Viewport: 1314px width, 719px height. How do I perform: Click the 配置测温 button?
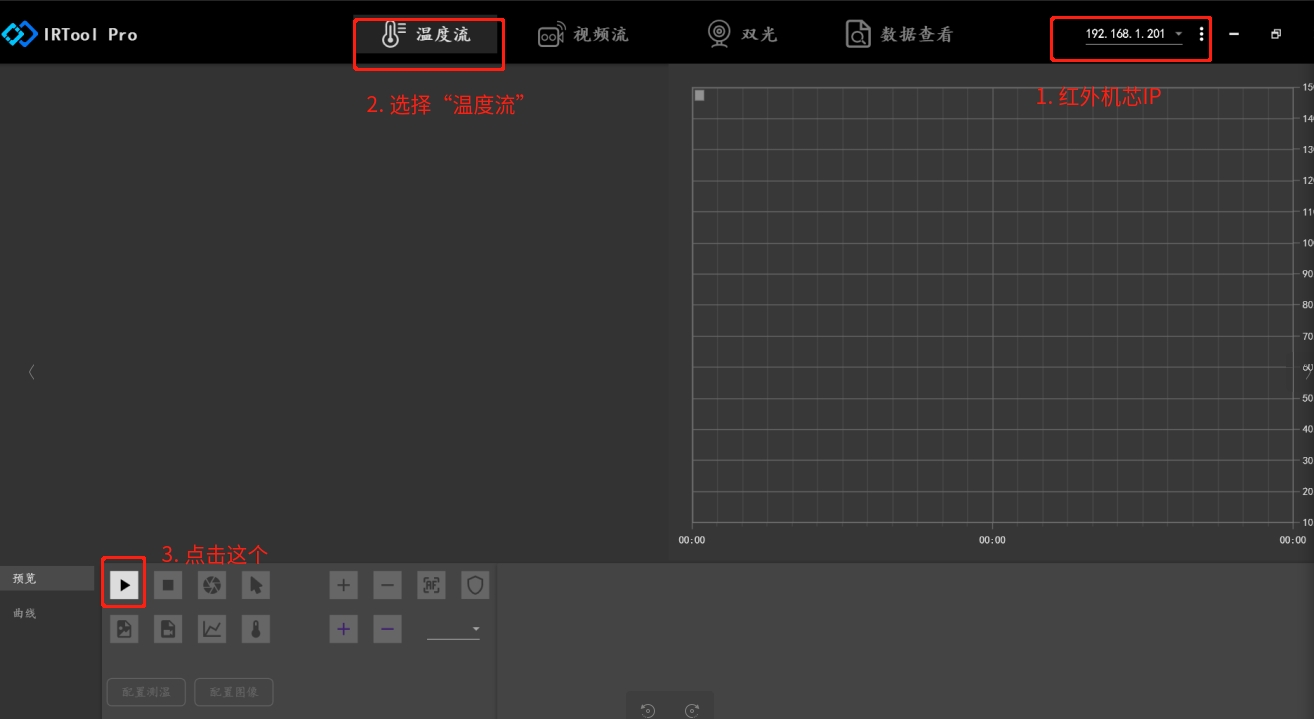click(x=146, y=692)
